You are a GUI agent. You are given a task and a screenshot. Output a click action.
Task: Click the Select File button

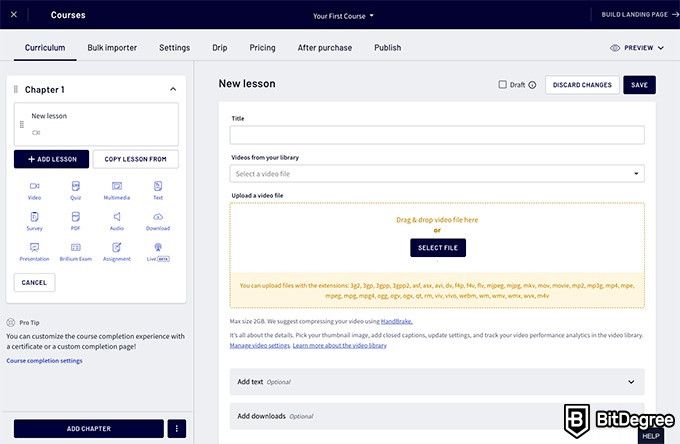tap(438, 248)
